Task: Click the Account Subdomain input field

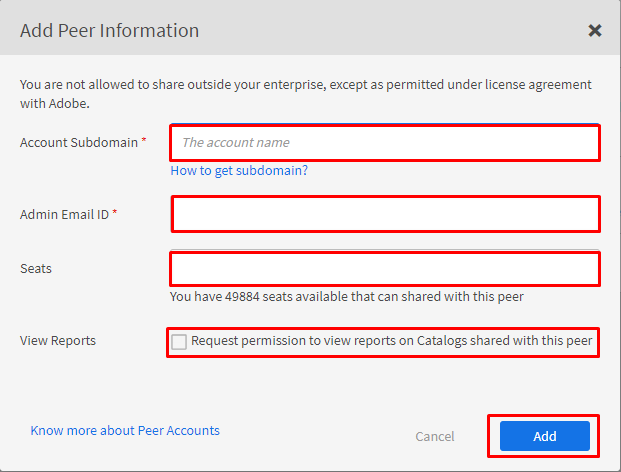Action: [385, 143]
